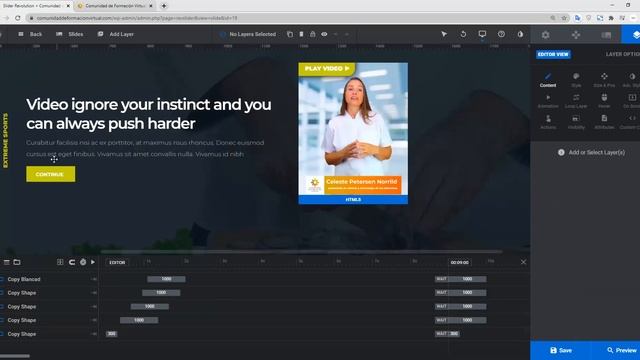This screenshot has height=360, width=640.
Task: Select the arrow pointer selection tool
Action: [444, 34]
